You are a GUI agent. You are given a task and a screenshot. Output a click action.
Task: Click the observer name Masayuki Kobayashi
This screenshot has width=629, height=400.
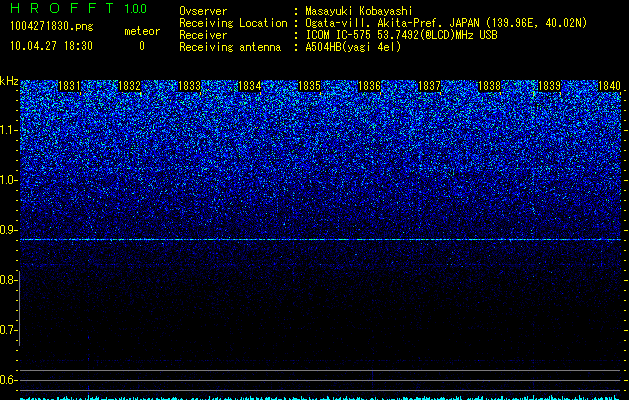[x=359, y=11]
